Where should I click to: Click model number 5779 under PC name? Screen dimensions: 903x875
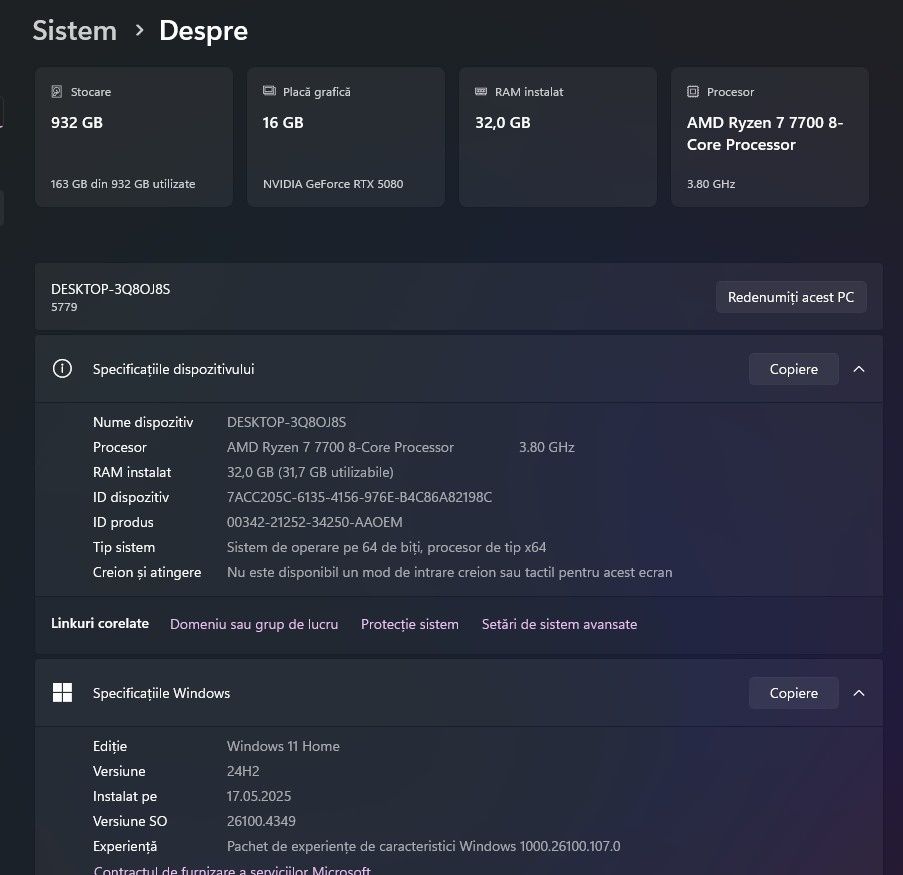64,307
